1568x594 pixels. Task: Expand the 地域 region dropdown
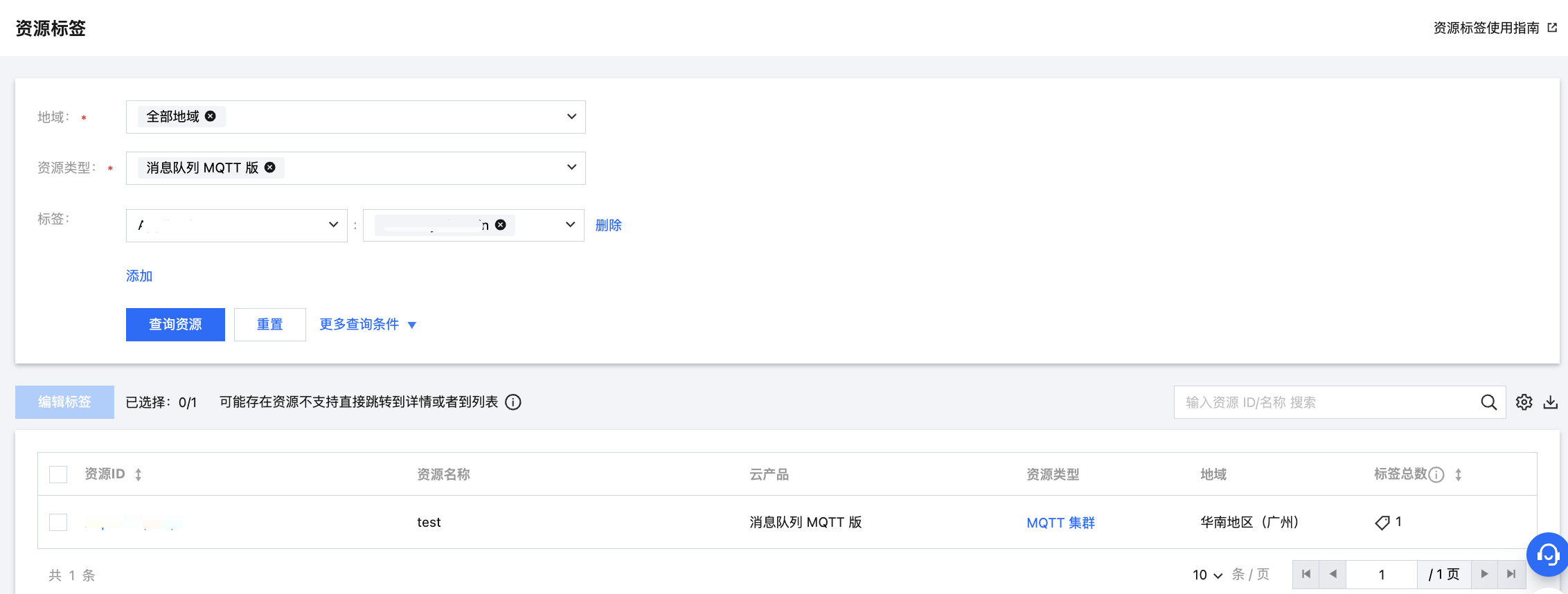[x=571, y=116]
